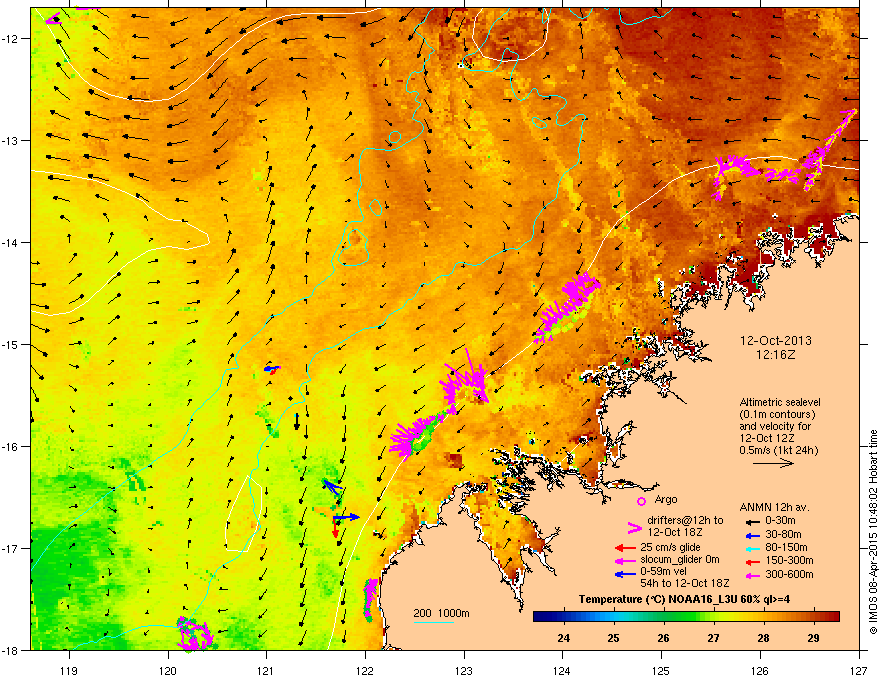Image resolution: width=880 pixels, height=680 pixels.
Task: Click the magenta drifter marker in top-left corner
Action: click(x=53, y=19)
